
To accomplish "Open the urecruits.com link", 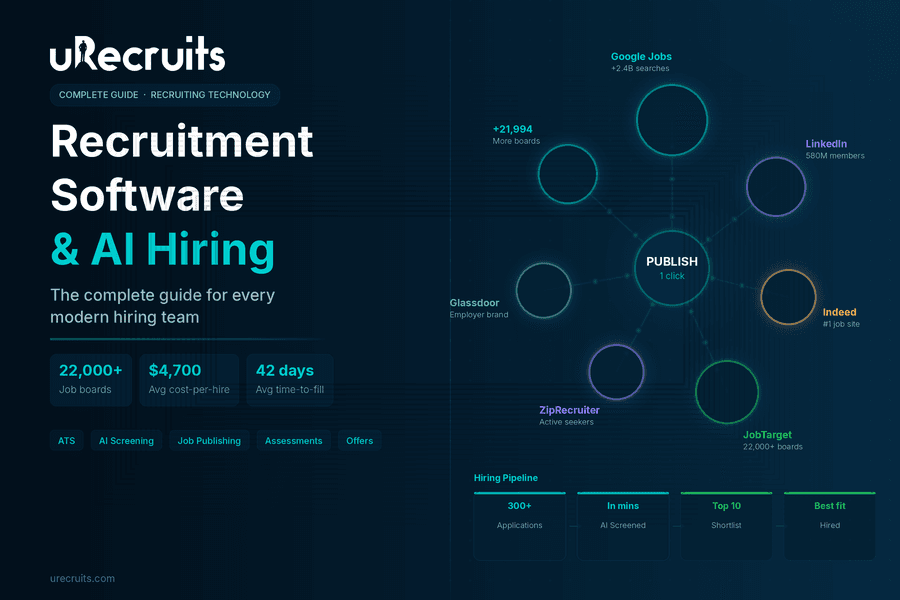I will click(x=82, y=578).
